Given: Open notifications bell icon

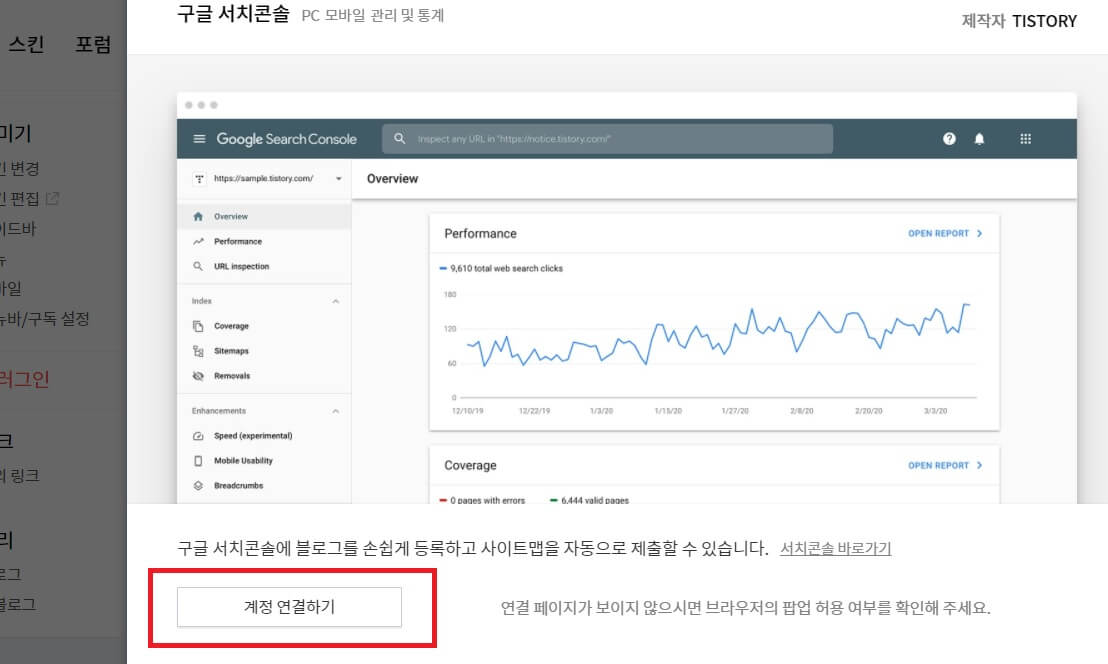Looking at the screenshot, I should (x=979, y=139).
